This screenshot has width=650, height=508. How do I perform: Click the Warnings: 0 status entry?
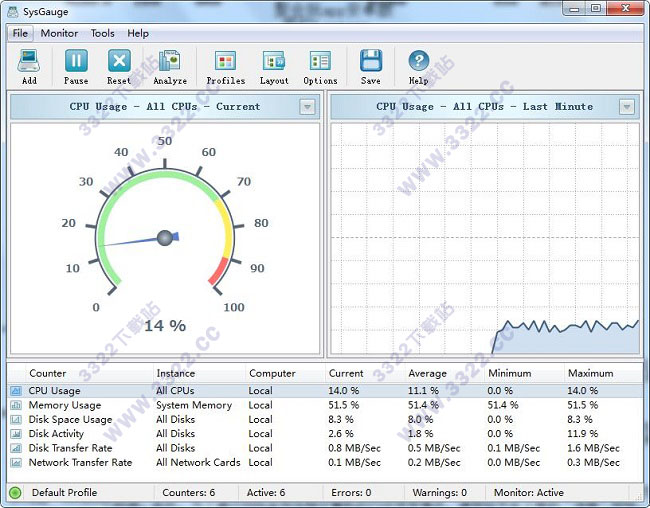[439, 493]
